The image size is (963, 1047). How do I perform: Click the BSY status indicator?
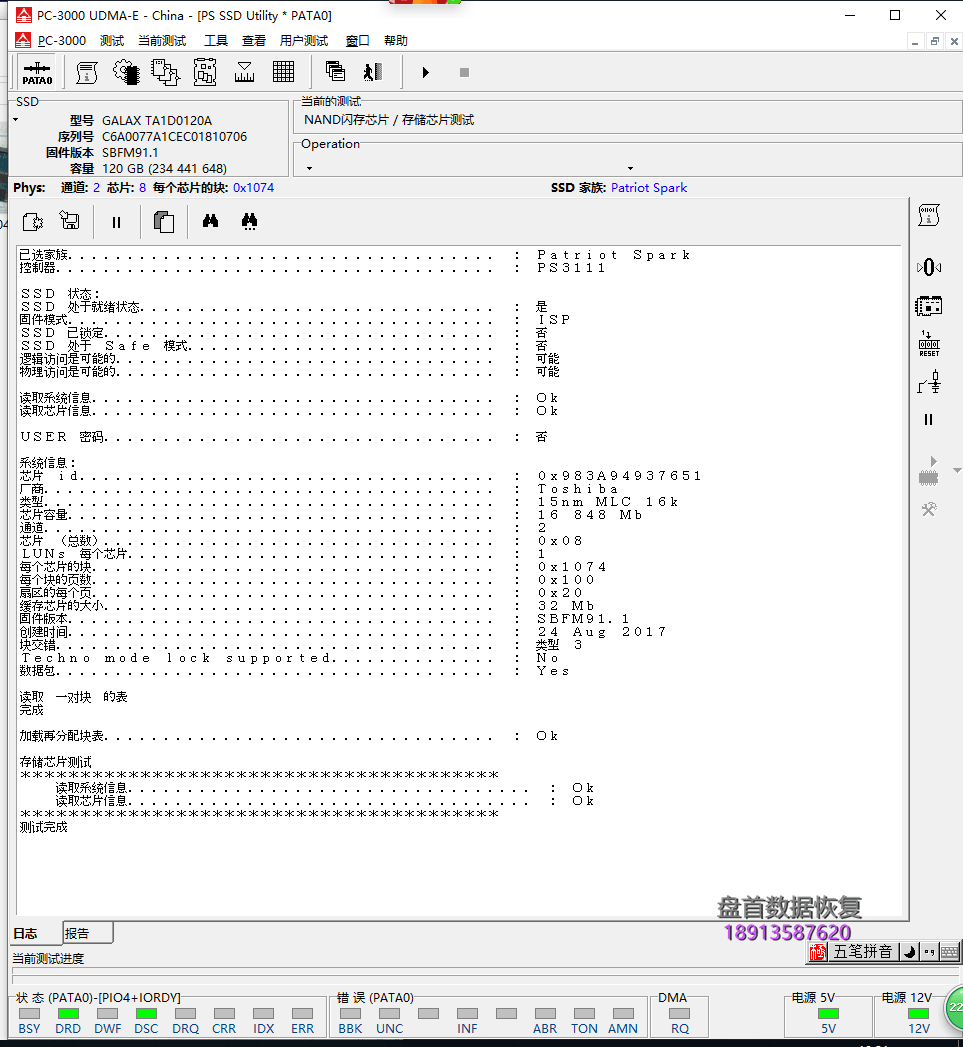pyautogui.click(x=29, y=1014)
